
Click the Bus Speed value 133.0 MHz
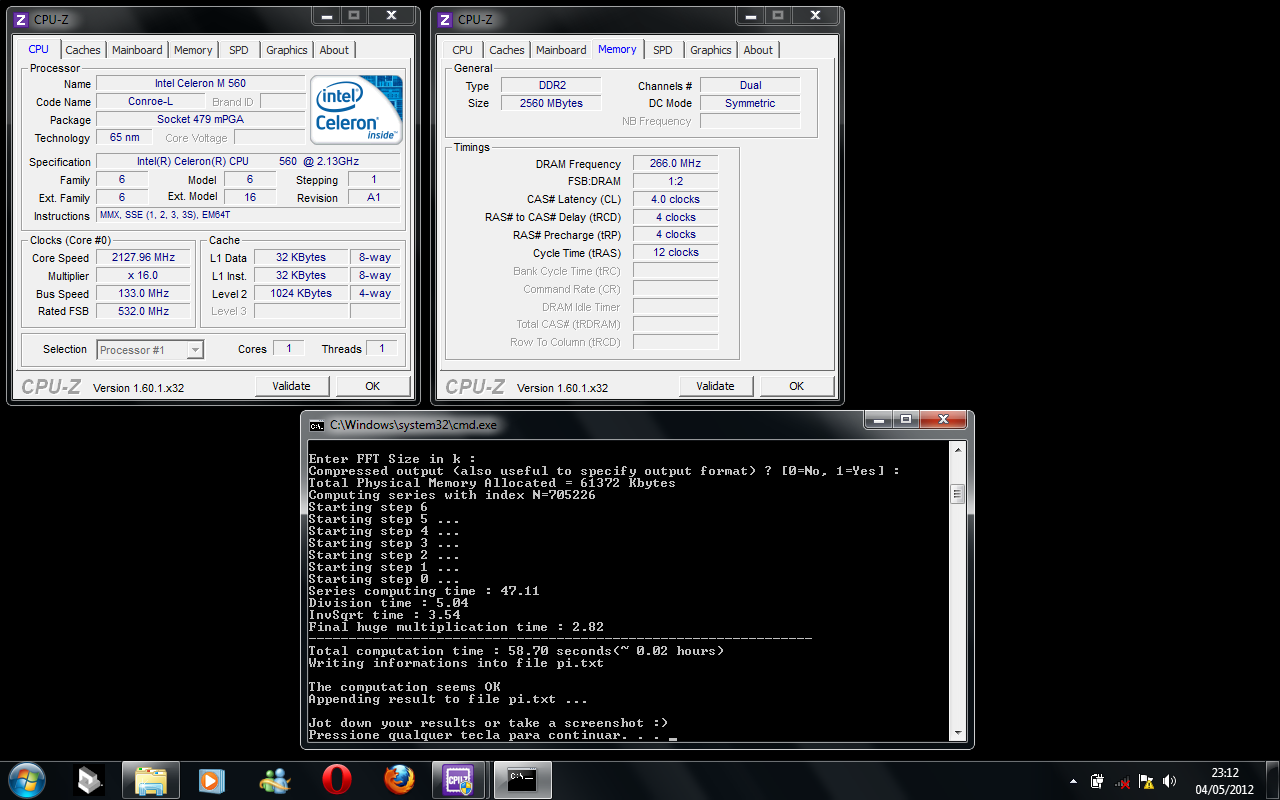(143, 294)
